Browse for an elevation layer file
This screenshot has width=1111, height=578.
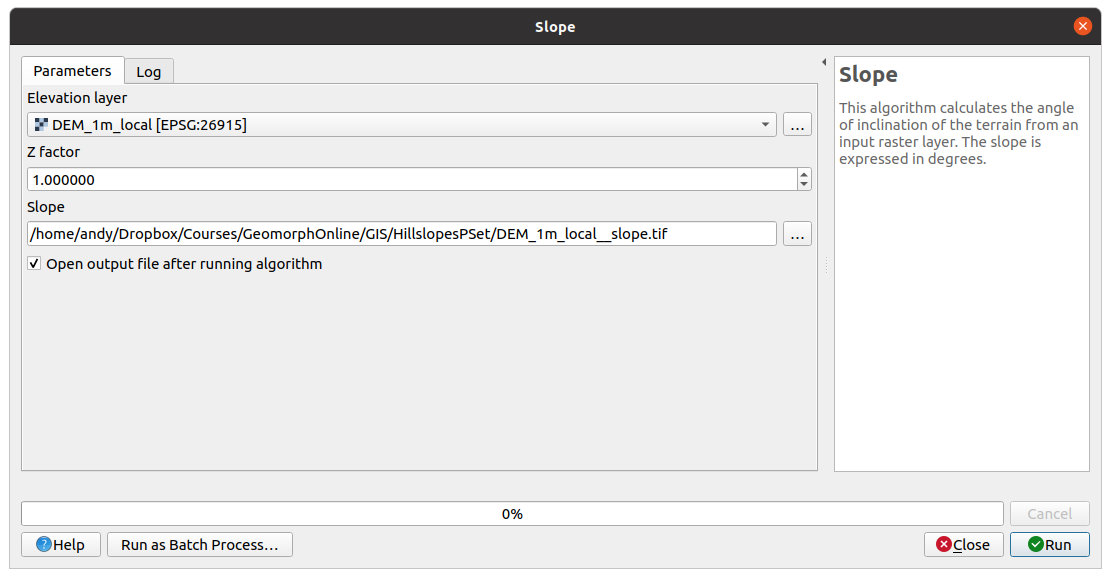pos(797,125)
